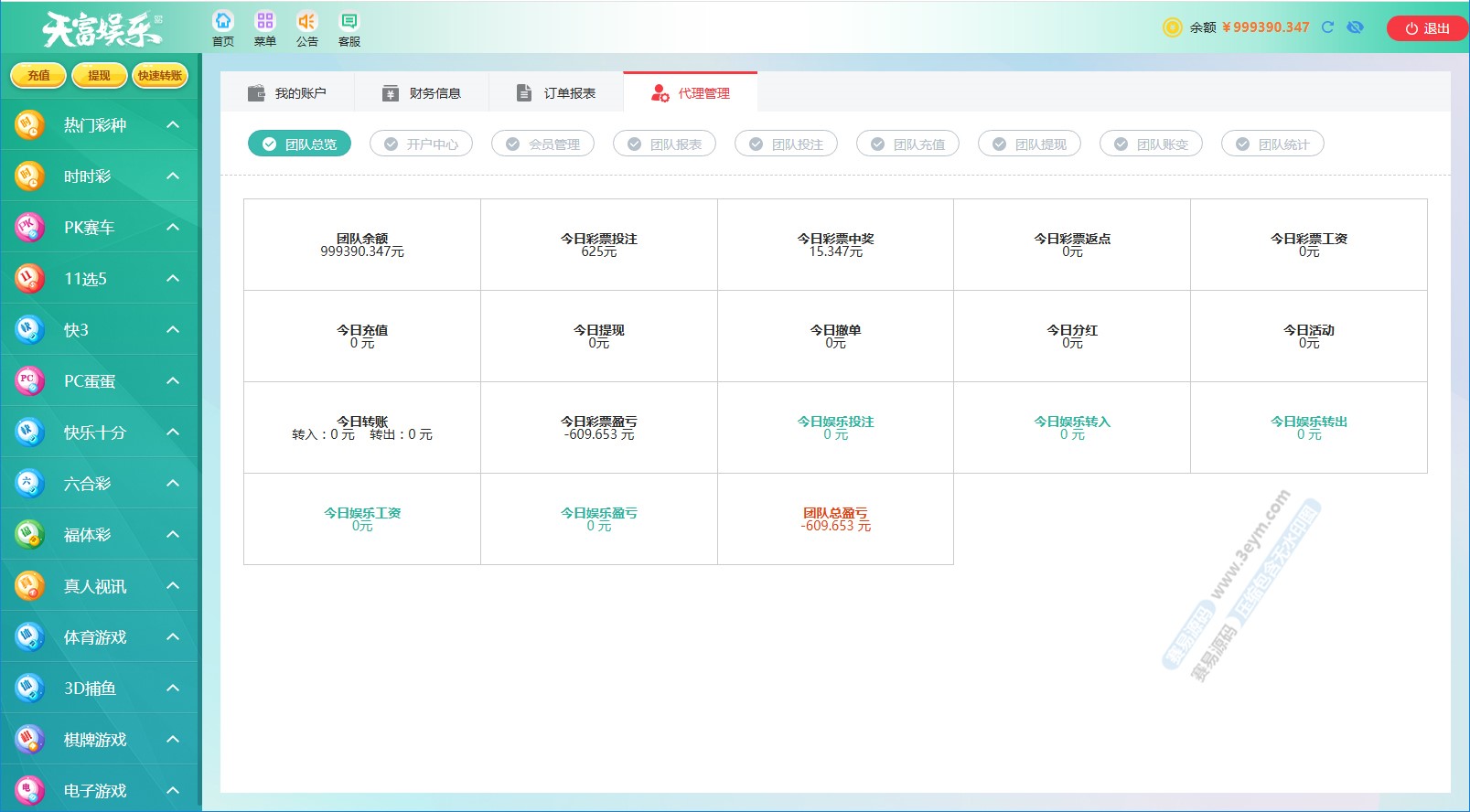The width and height of the screenshot is (1470, 812).
Task: Click the 首页 home icon
Action: (223, 21)
